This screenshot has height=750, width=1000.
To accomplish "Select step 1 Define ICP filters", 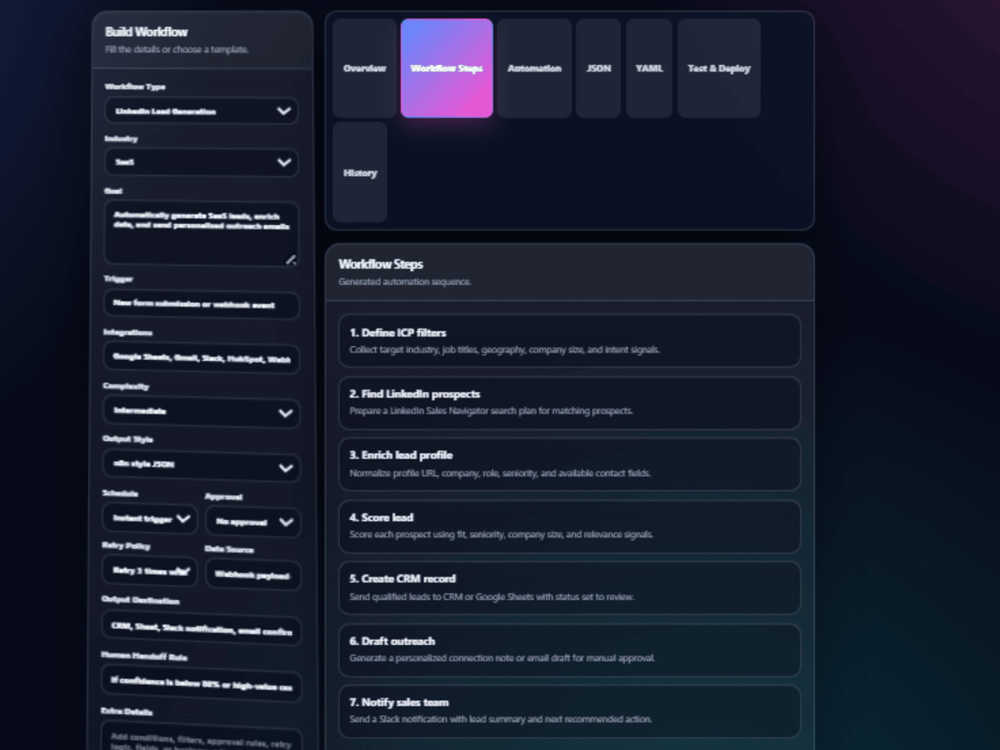I will point(570,341).
